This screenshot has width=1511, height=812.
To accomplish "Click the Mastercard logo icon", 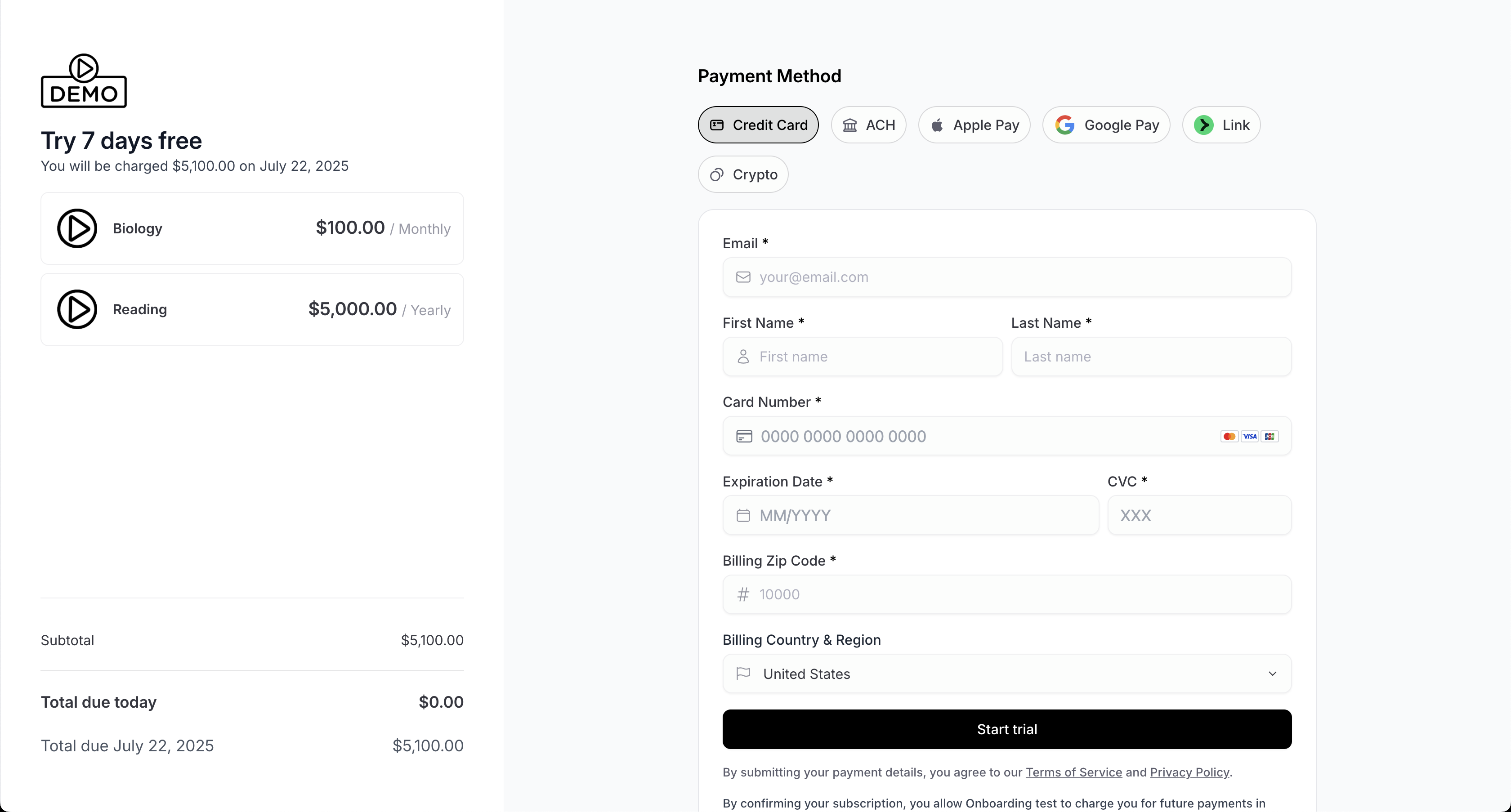I will coord(1229,436).
